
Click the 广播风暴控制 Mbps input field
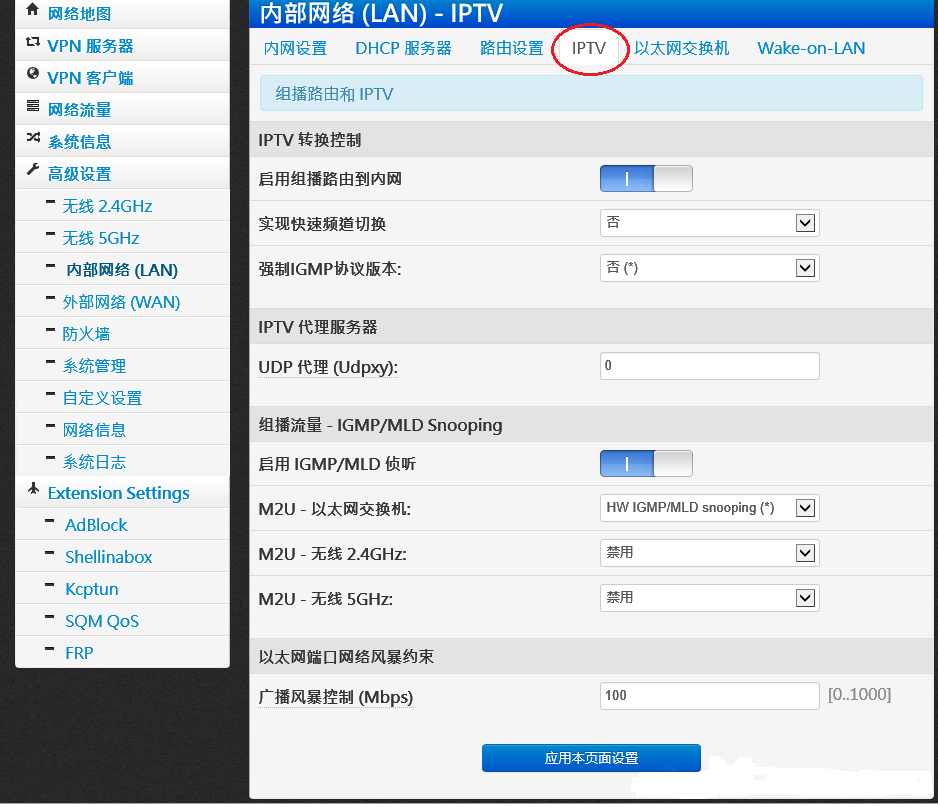[x=709, y=695]
